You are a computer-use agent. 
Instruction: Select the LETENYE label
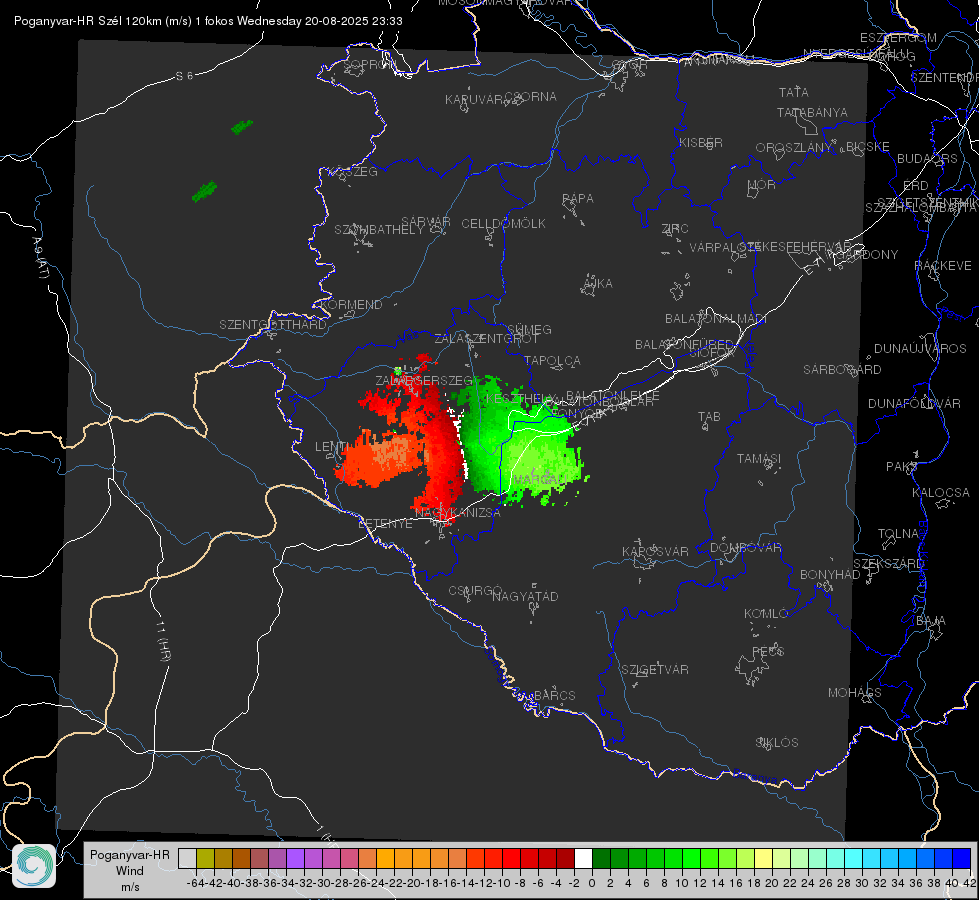[385, 524]
